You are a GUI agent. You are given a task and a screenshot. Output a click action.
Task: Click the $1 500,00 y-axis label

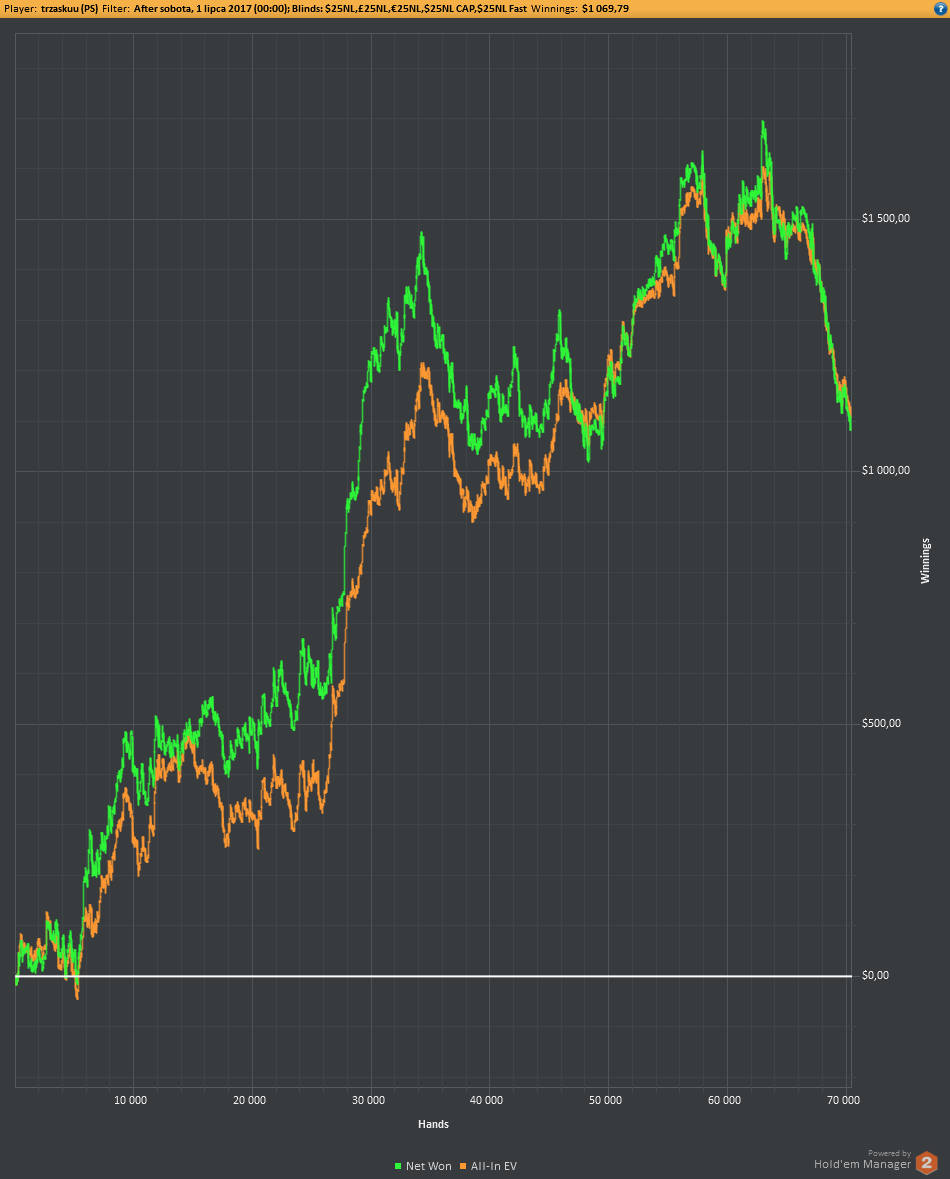(886, 218)
